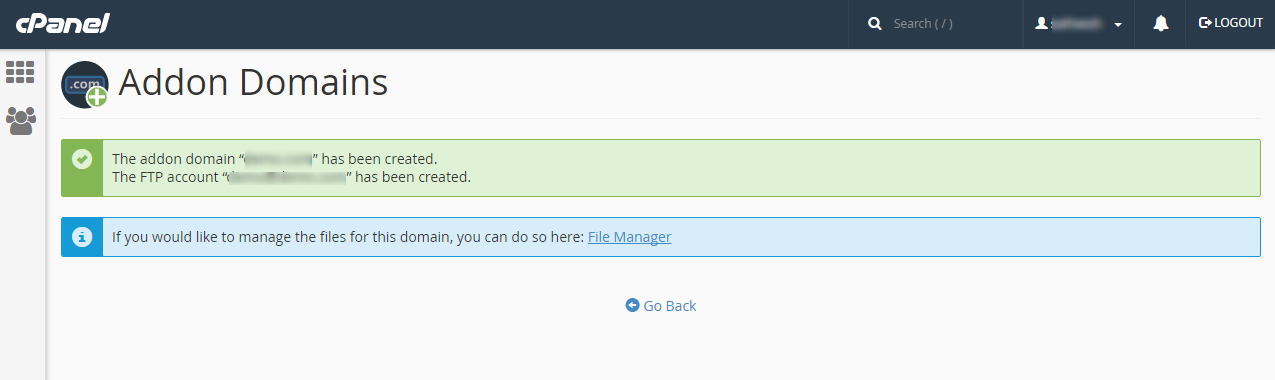
Task: Click the logout arrow icon
Action: pyautogui.click(x=1205, y=23)
